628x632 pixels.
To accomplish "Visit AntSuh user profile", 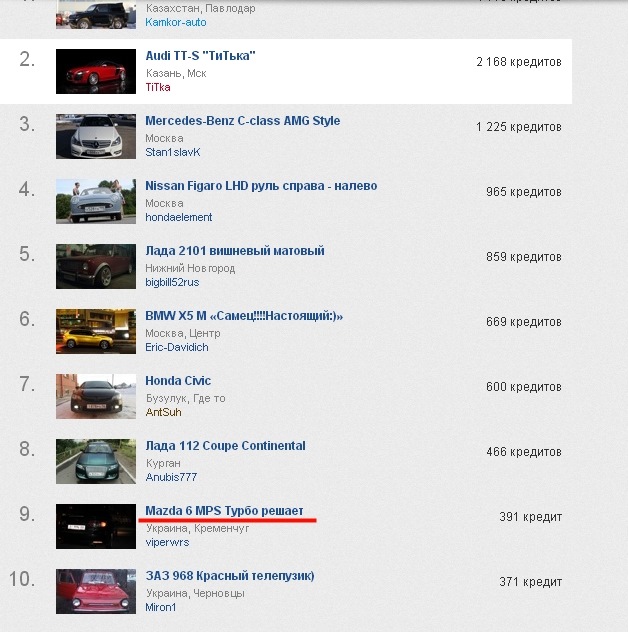I will tap(163, 412).
